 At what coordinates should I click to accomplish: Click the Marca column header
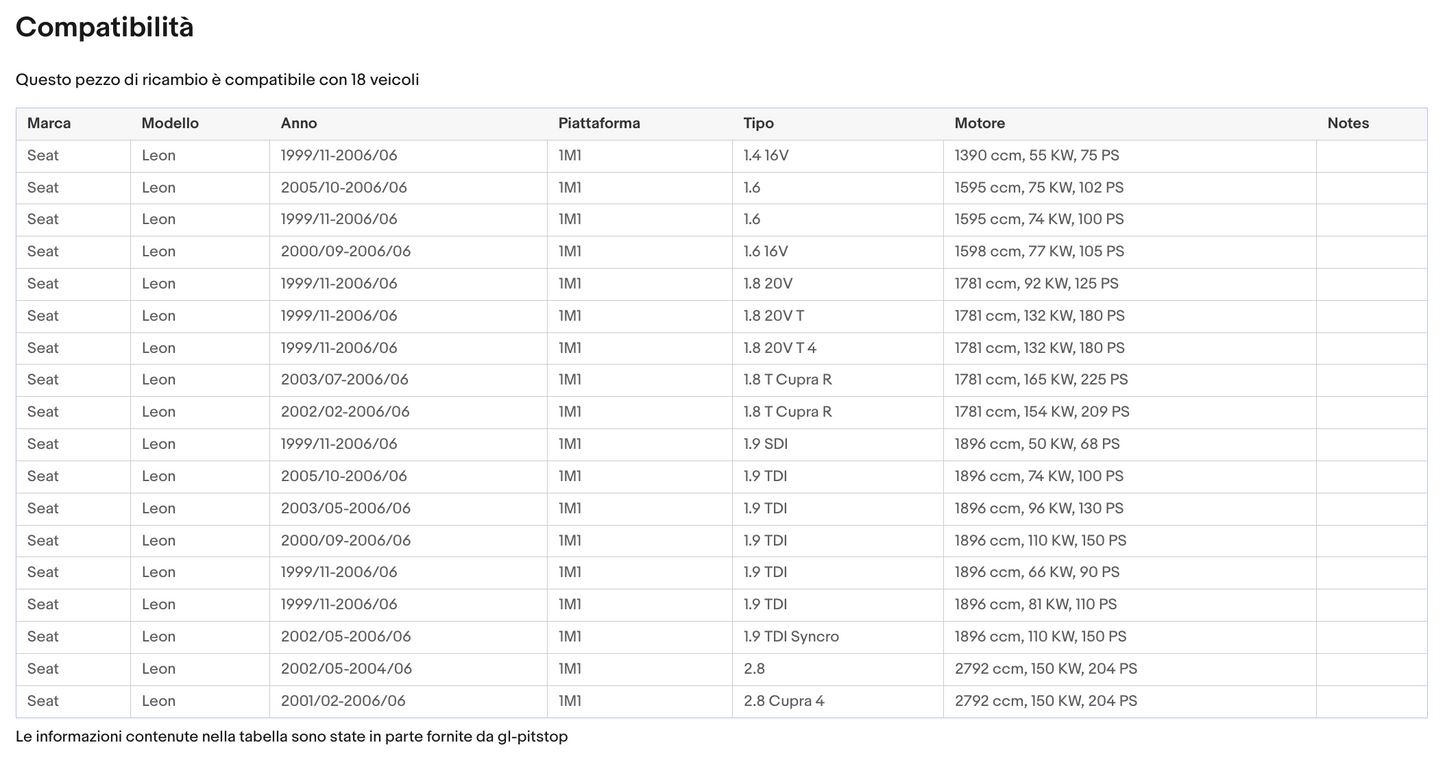point(49,123)
